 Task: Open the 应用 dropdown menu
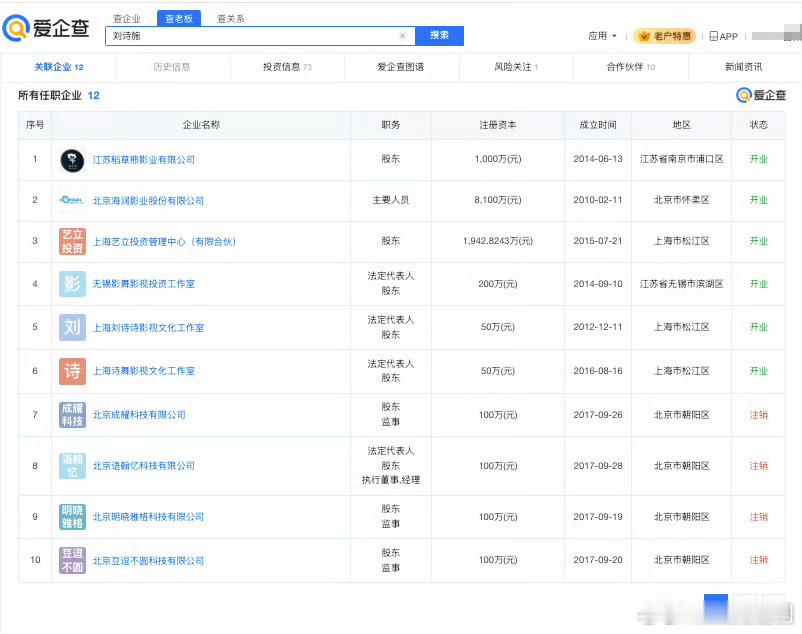602,36
